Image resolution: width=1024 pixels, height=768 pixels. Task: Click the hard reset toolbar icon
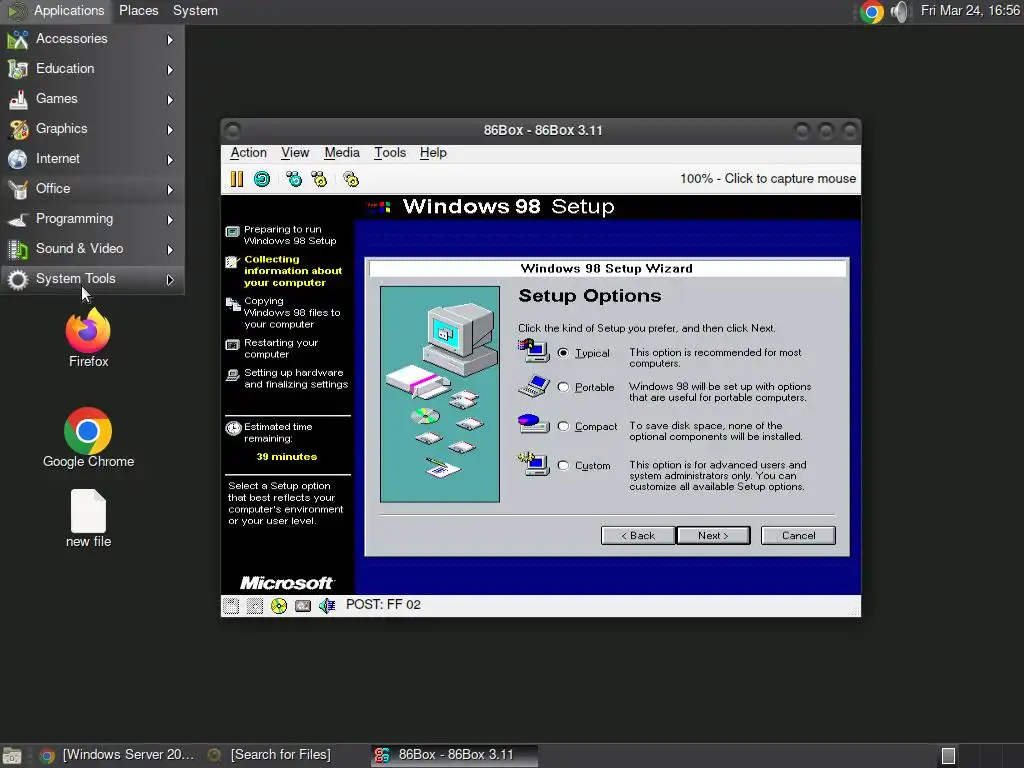262,179
